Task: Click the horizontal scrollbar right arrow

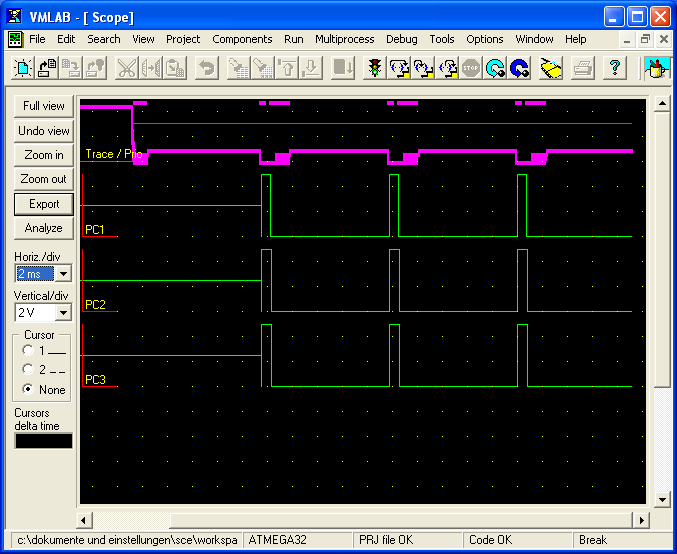Action: (641, 520)
